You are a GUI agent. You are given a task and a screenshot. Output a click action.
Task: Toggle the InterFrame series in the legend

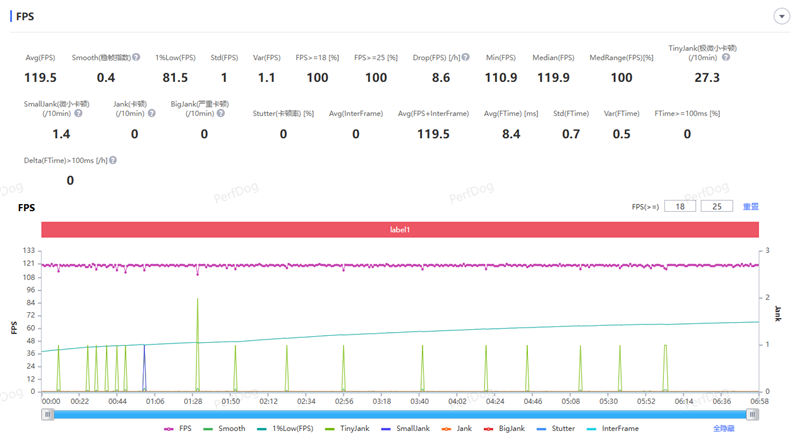[x=613, y=428]
